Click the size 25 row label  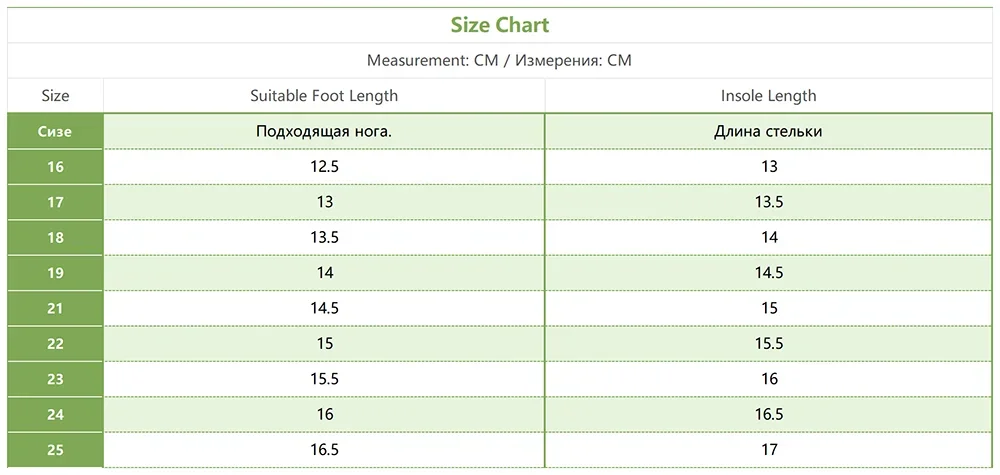tap(55, 450)
